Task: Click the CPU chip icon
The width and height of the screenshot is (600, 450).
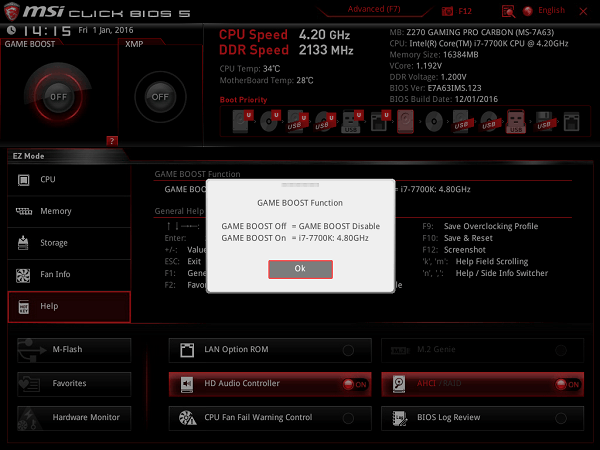Action: click(23, 180)
